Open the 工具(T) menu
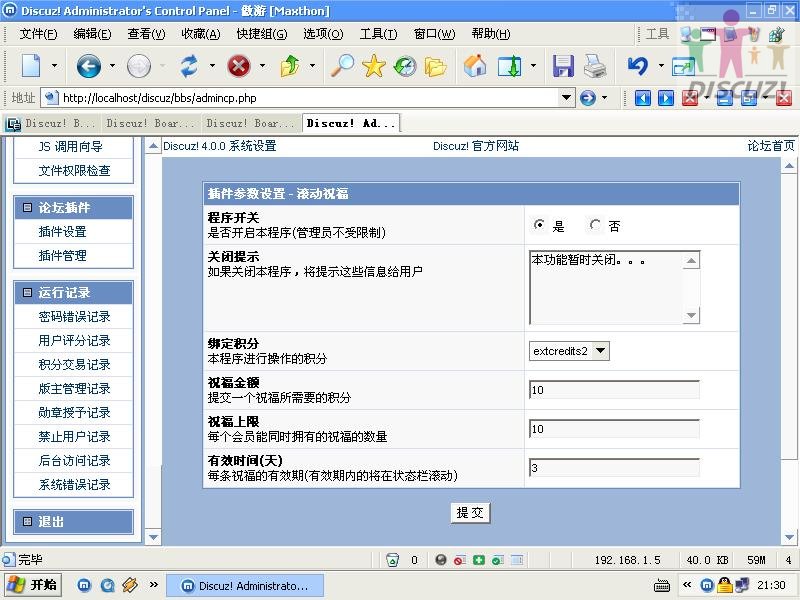 pyautogui.click(x=378, y=34)
